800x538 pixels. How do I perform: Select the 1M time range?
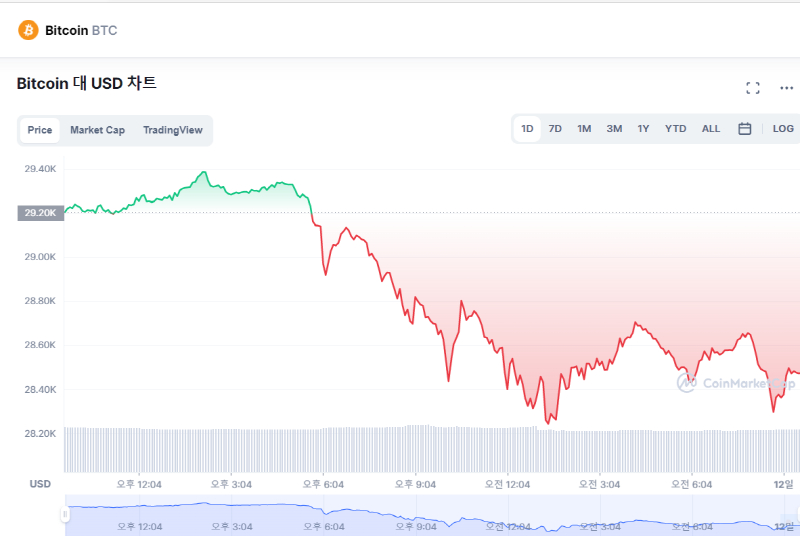click(x=584, y=129)
